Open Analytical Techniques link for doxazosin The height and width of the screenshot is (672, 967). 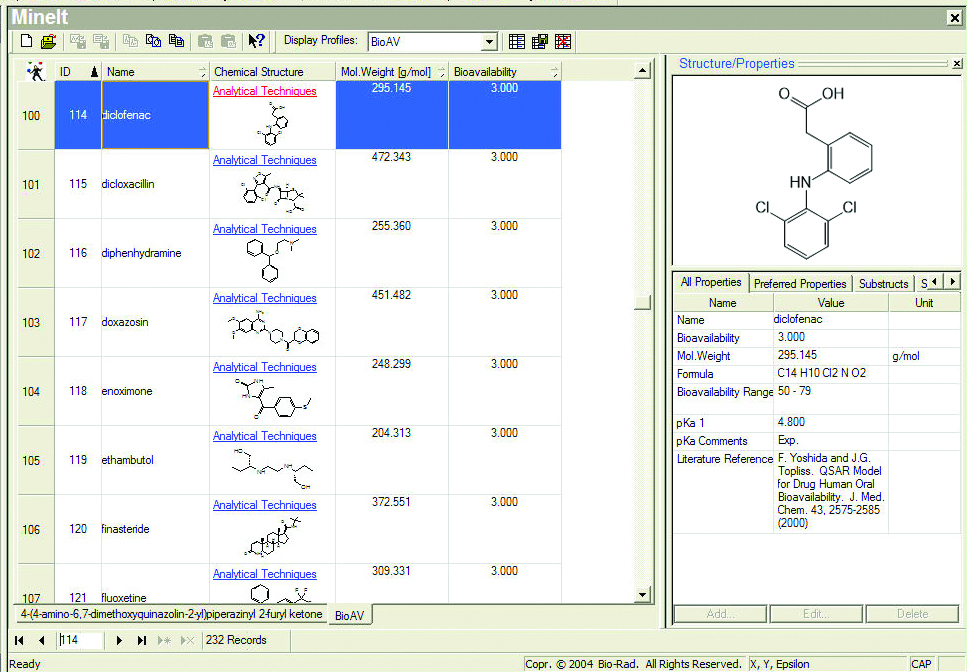pos(264,298)
